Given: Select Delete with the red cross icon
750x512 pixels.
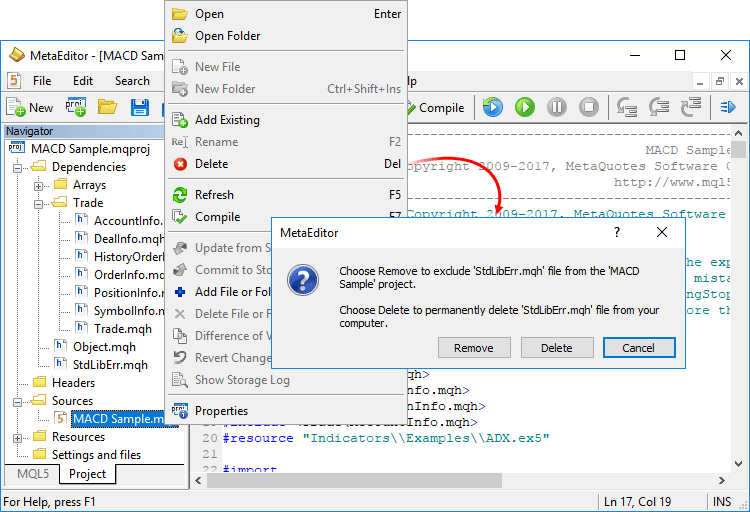Looking at the screenshot, I should pyautogui.click(x=286, y=164).
